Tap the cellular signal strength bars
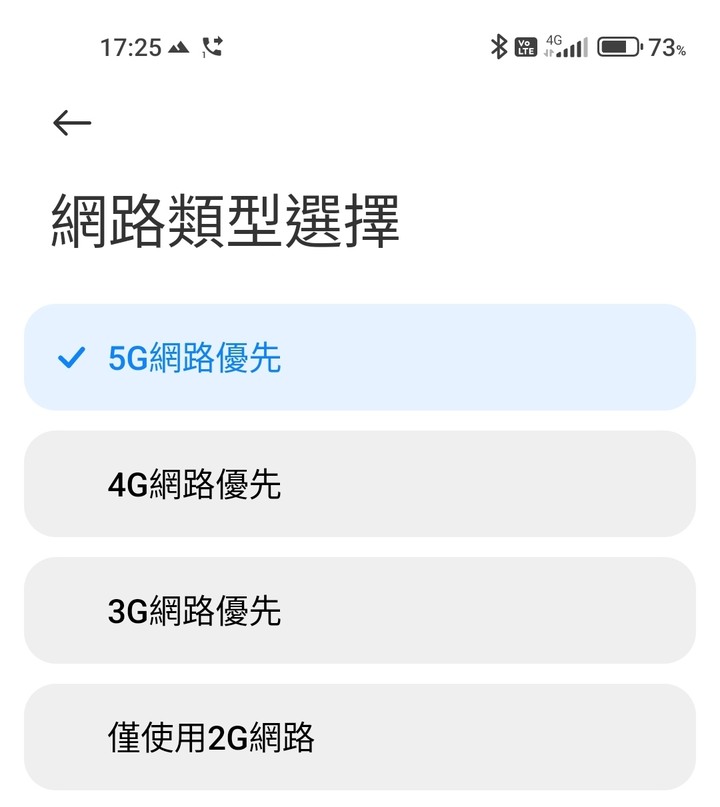720x807 pixels. click(x=572, y=48)
